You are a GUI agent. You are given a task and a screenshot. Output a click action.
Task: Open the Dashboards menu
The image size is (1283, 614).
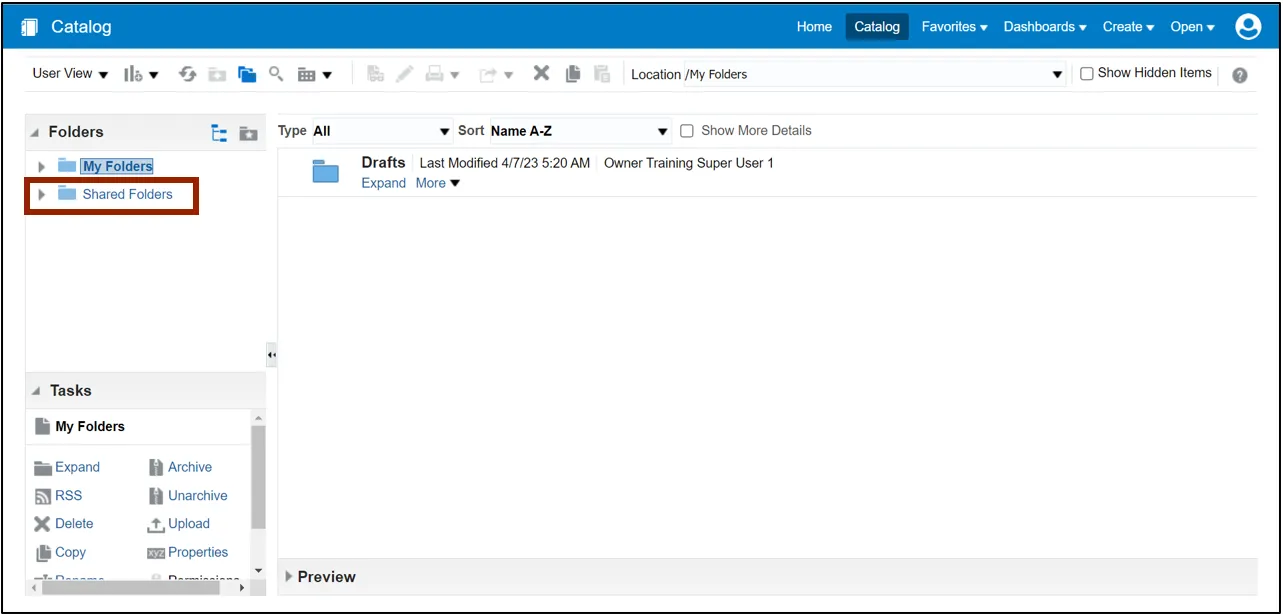click(x=1044, y=27)
